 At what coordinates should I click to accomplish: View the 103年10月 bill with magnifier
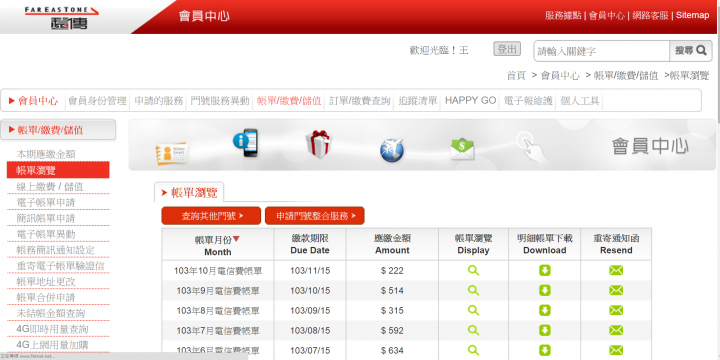click(473, 270)
